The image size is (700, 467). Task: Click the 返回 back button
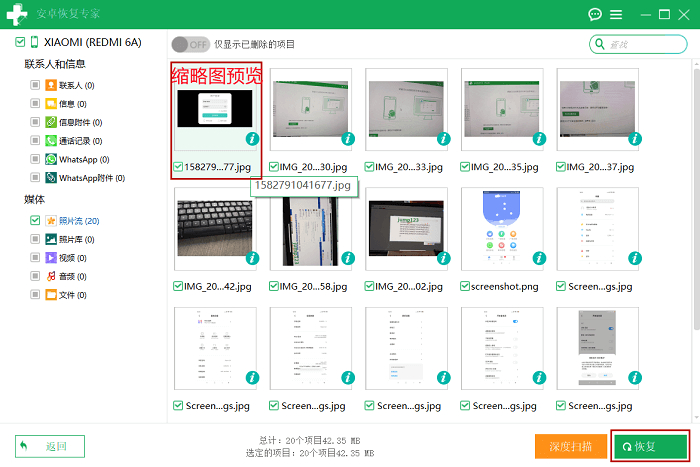tap(50, 446)
